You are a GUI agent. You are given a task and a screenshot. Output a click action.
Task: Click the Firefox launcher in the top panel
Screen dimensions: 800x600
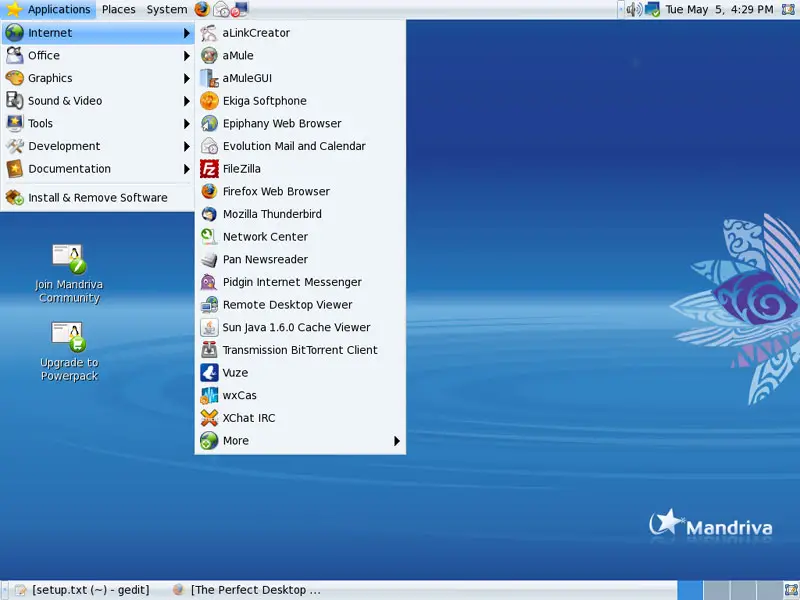tap(202, 9)
